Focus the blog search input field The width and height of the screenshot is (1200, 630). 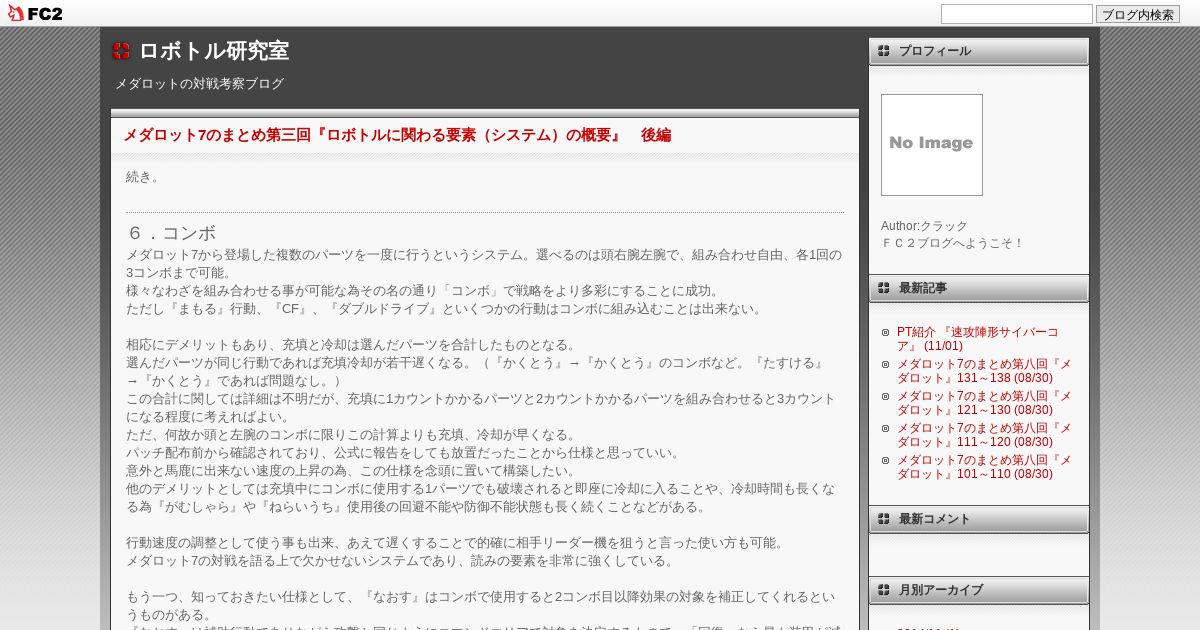[x=1017, y=14]
